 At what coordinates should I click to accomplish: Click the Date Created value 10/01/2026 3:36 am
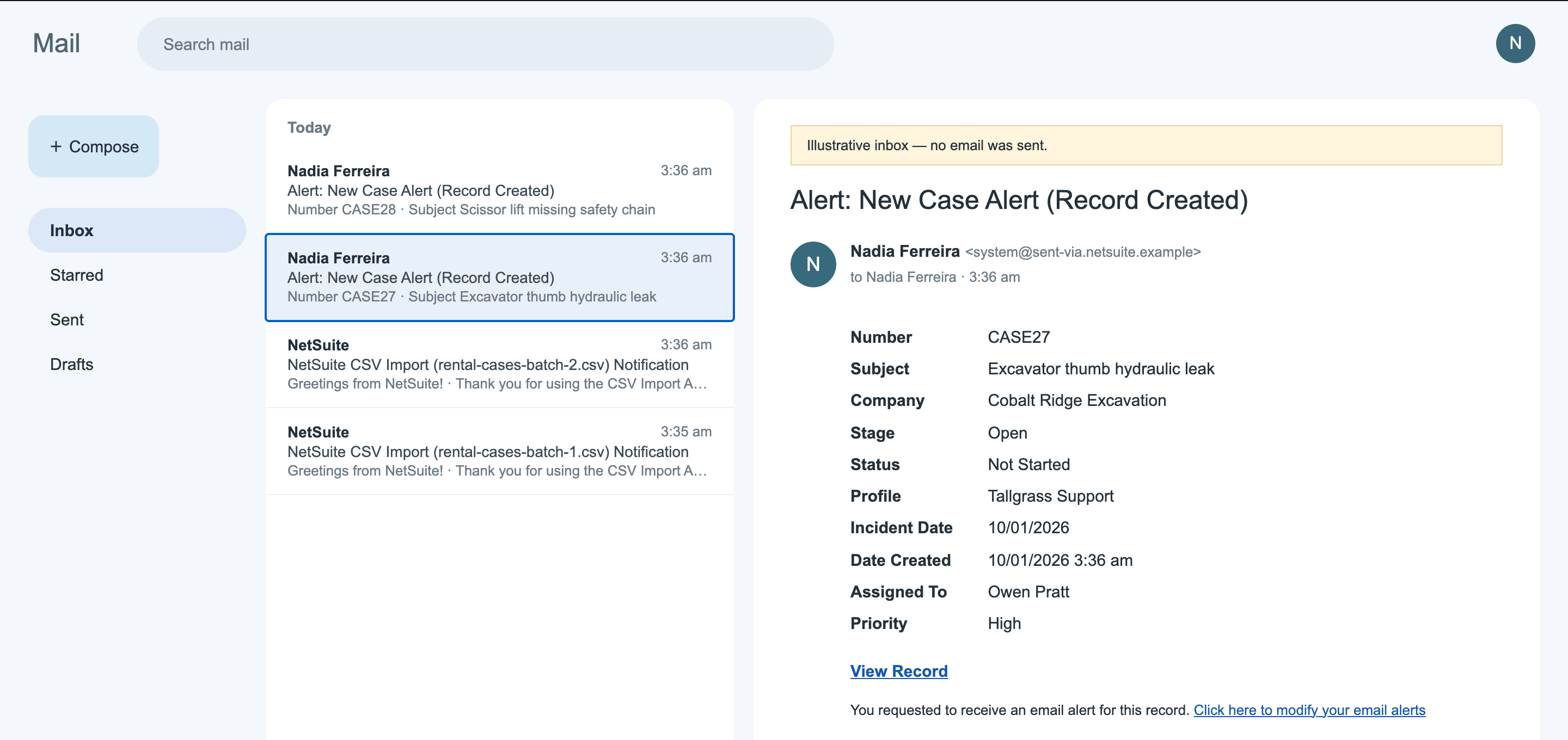[1059, 560]
